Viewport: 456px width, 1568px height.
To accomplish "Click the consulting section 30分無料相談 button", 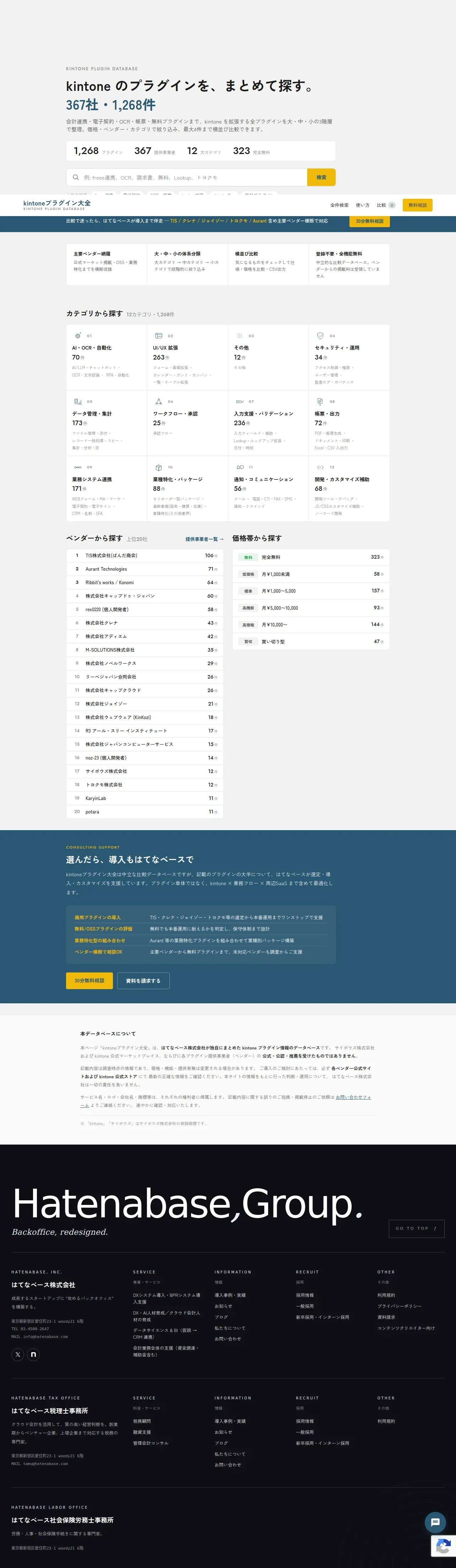I will (89, 981).
